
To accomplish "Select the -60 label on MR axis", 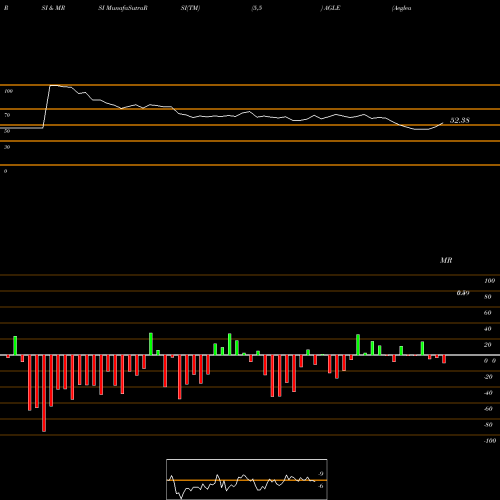I will (488, 409).
